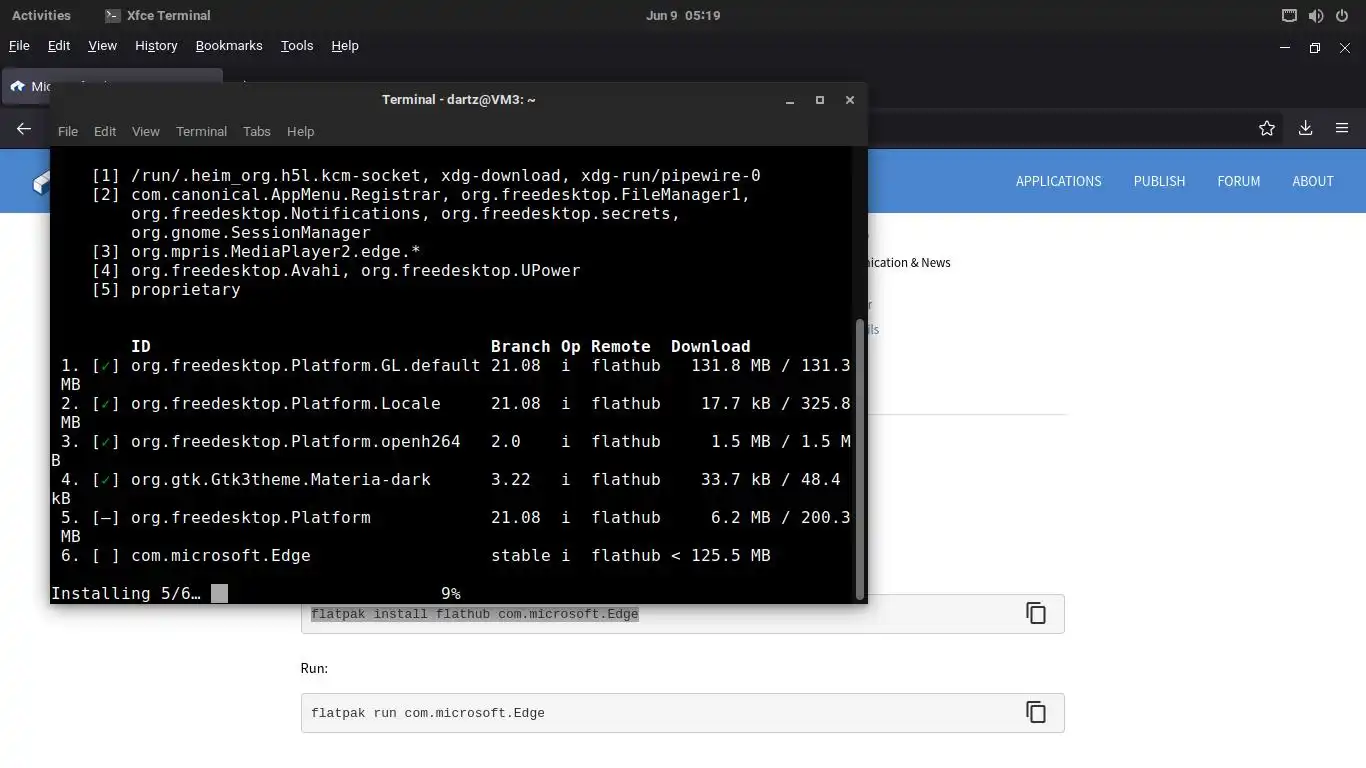This screenshot has width=1366, height=768.
Task: Click the screen display icon in top bar
Action: pos(1289,16)
